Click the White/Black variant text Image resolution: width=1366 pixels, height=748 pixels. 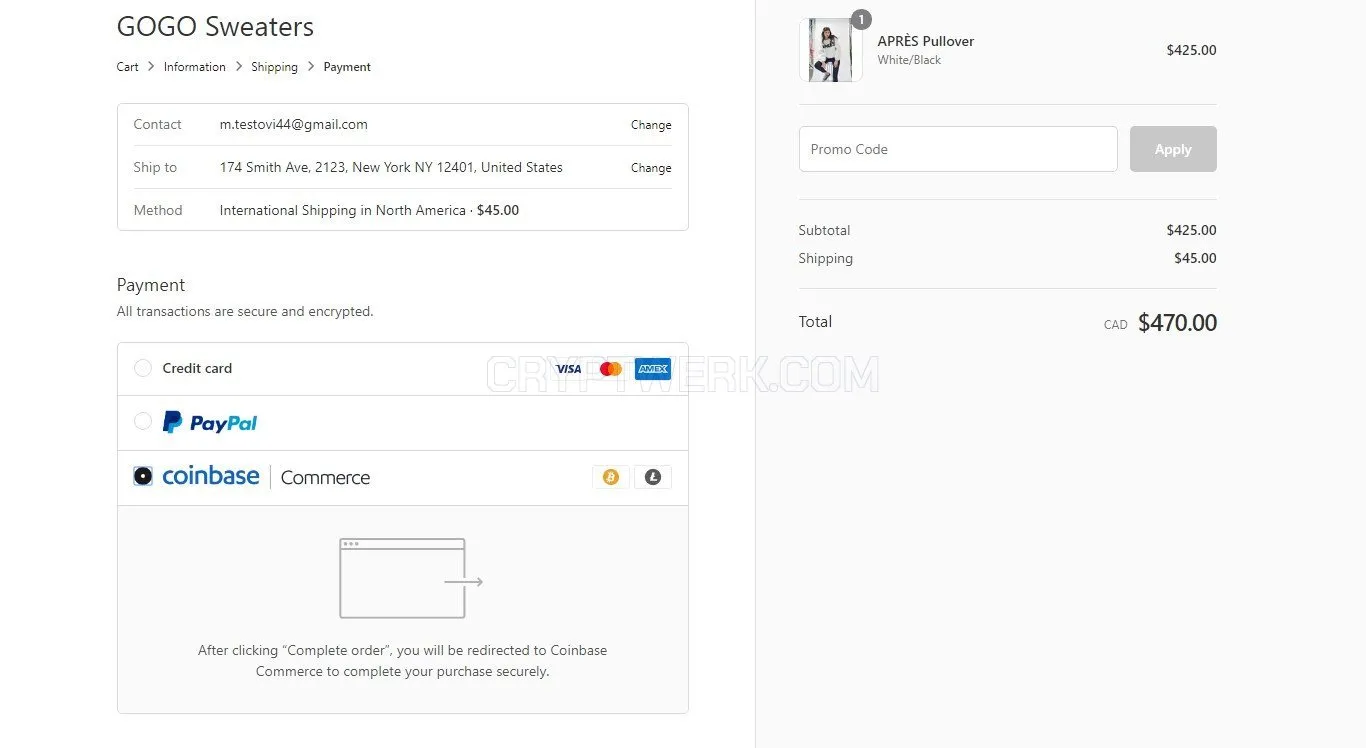pos(909,60)
